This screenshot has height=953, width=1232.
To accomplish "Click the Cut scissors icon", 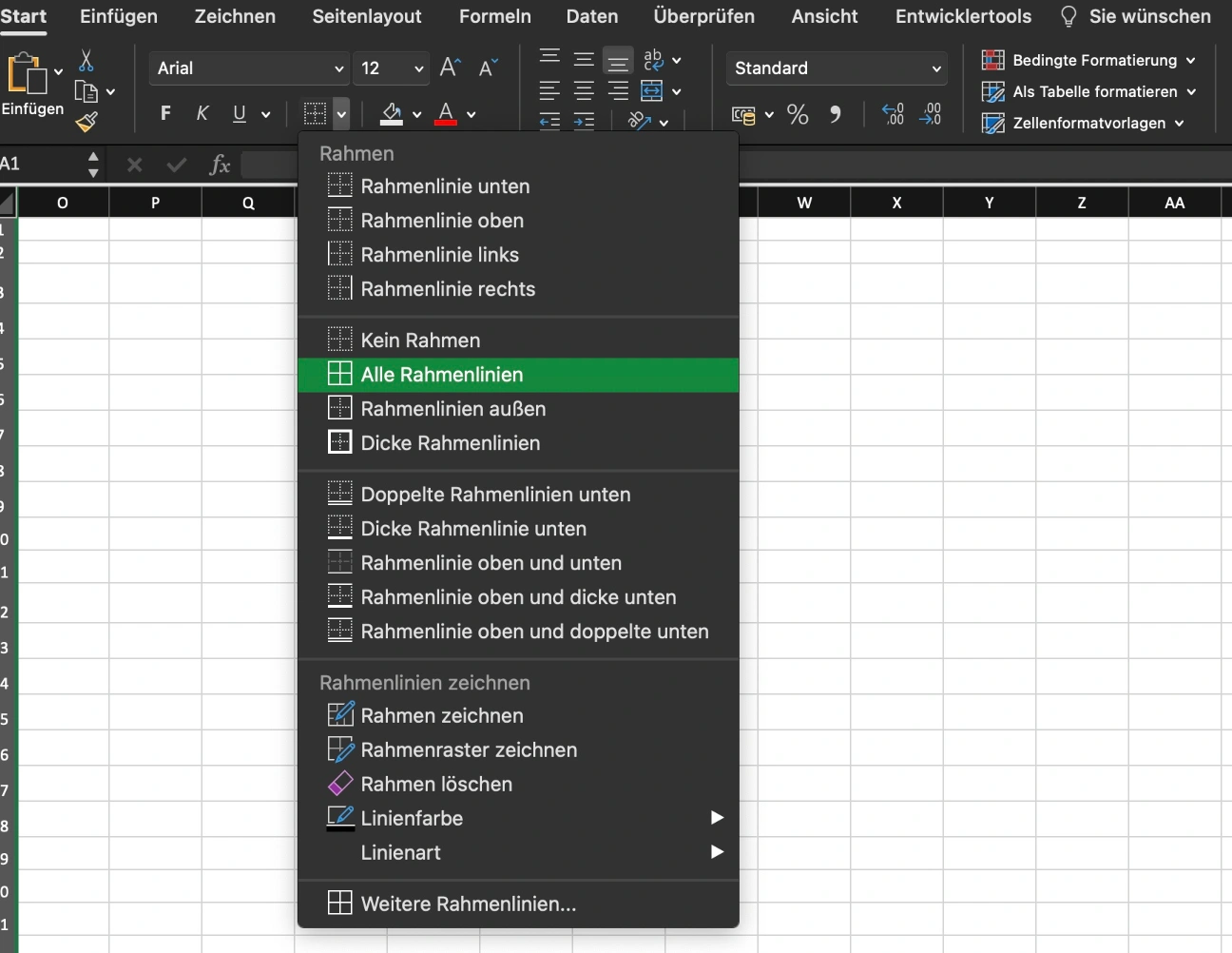I will click(87, 61).
